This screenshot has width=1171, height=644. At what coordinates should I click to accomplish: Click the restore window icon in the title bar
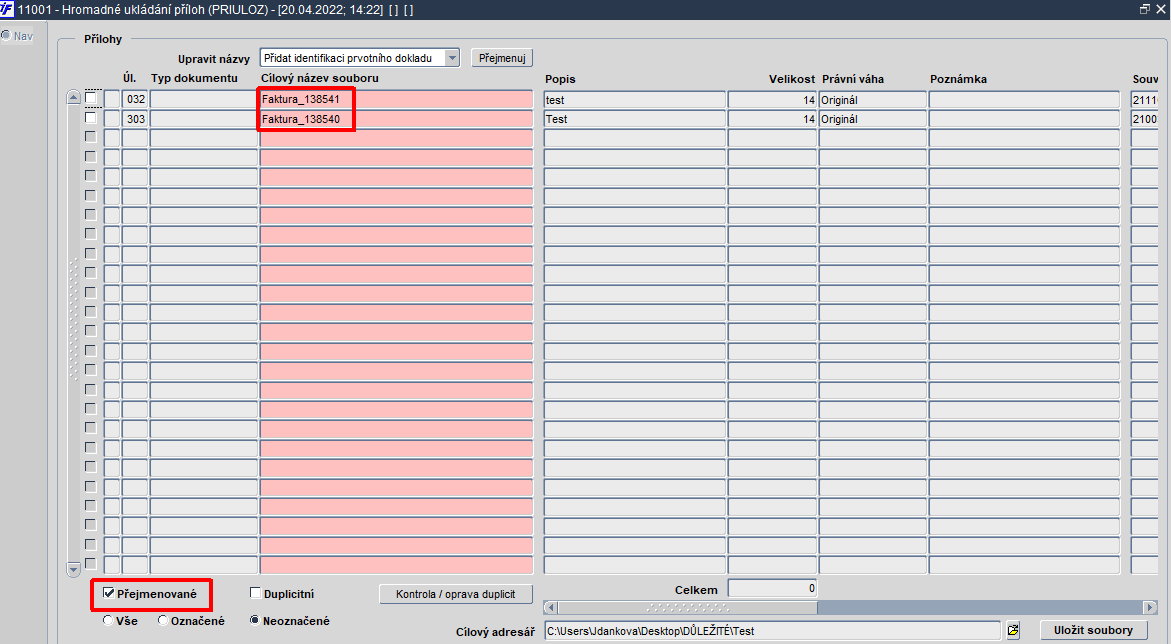[x=1145, y=9]
